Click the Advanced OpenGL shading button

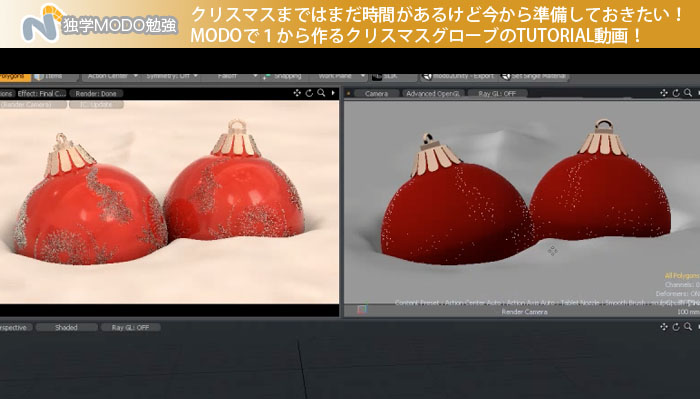click(x=433, y=94)
